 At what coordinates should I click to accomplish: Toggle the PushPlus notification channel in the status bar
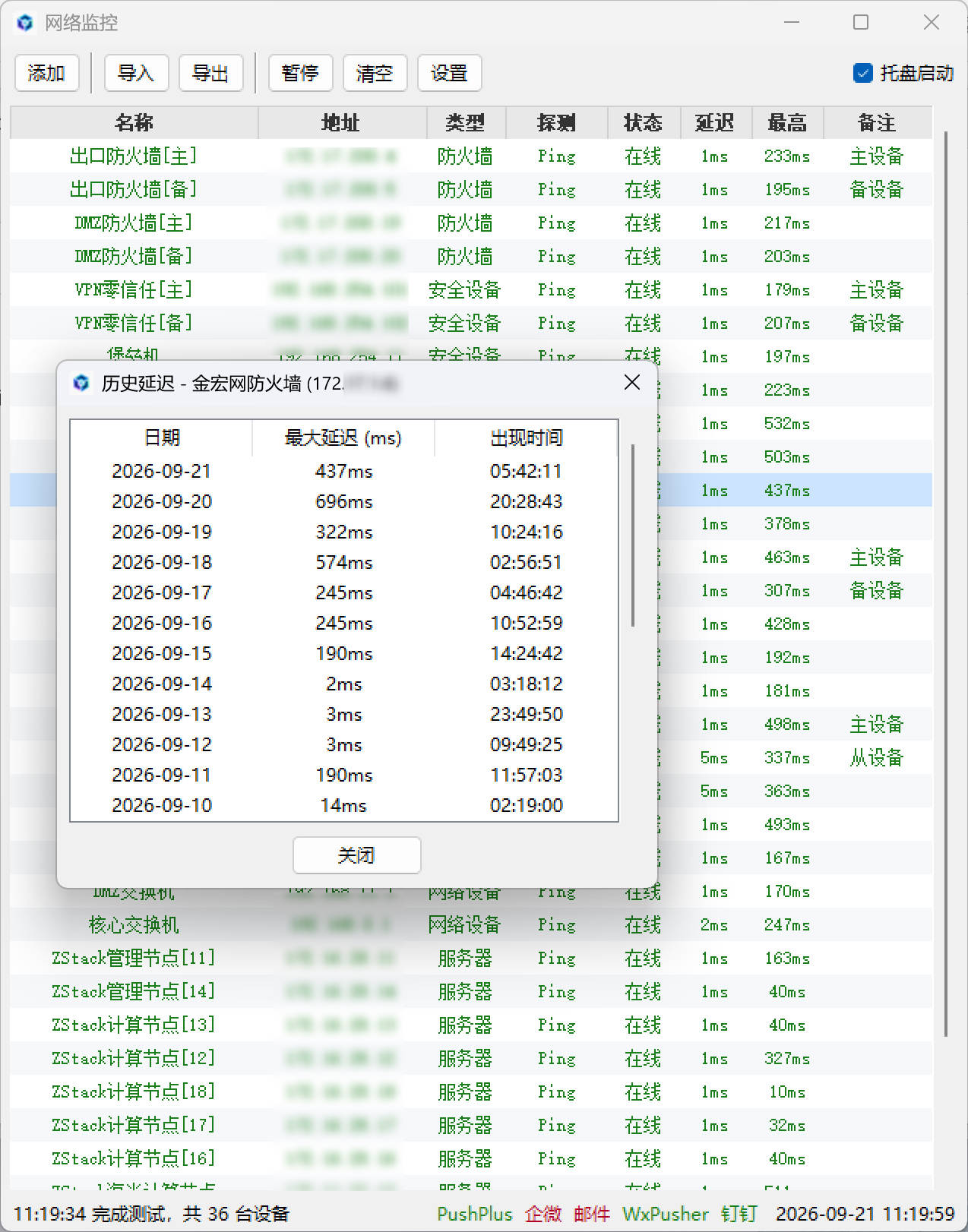[x=475, y=1214]
